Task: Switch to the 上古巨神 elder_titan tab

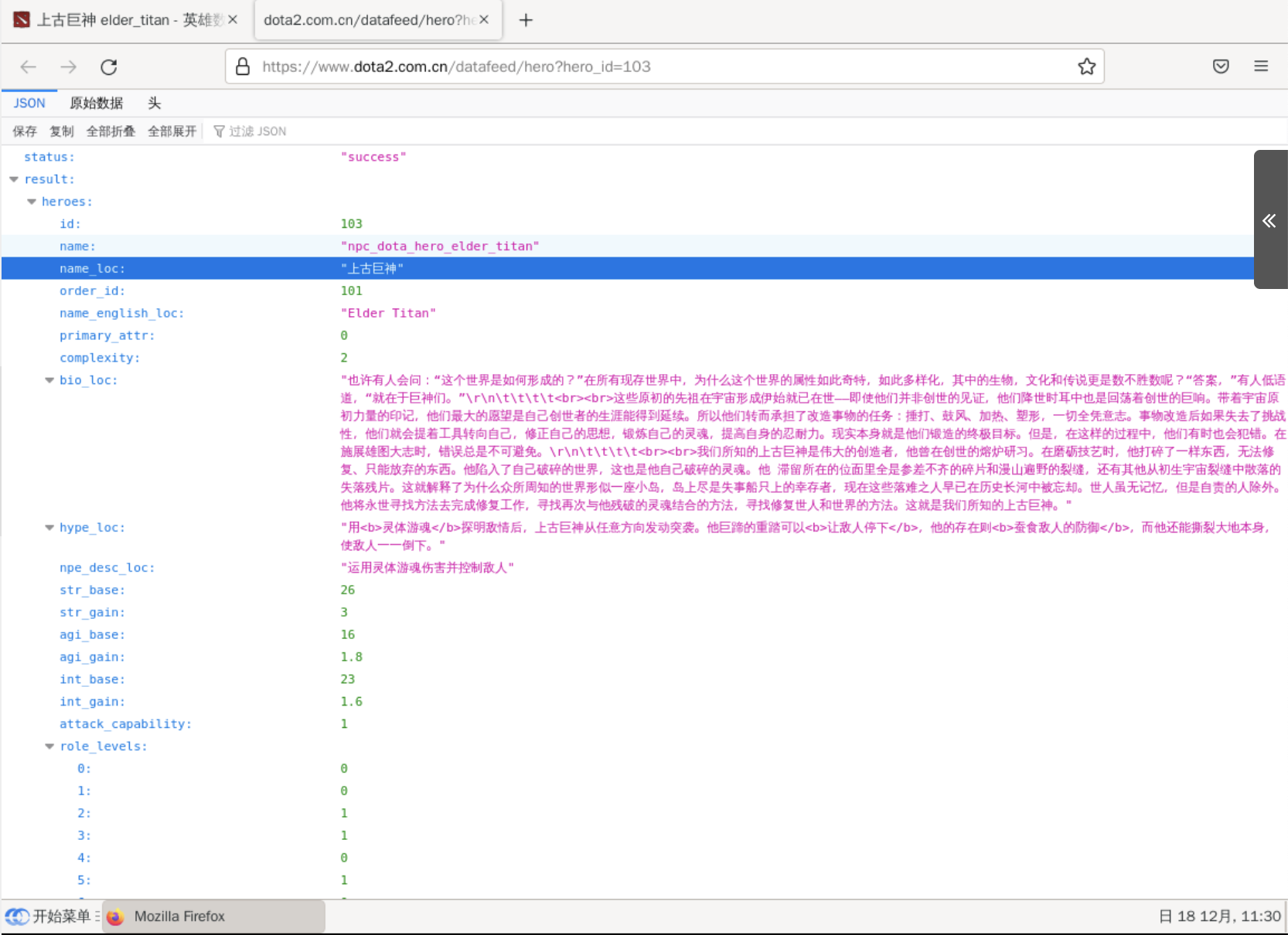Action: pos(128,20)
